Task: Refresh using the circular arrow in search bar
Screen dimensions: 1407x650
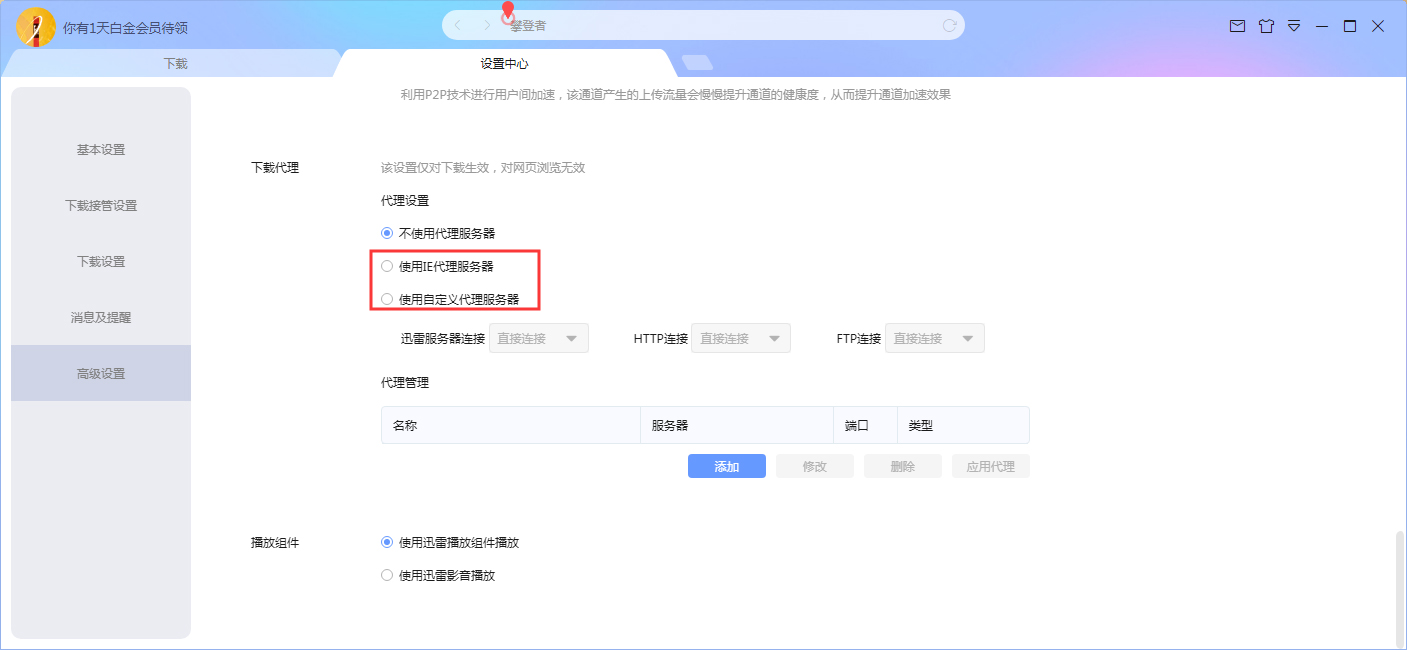Action: pos(949,24)
